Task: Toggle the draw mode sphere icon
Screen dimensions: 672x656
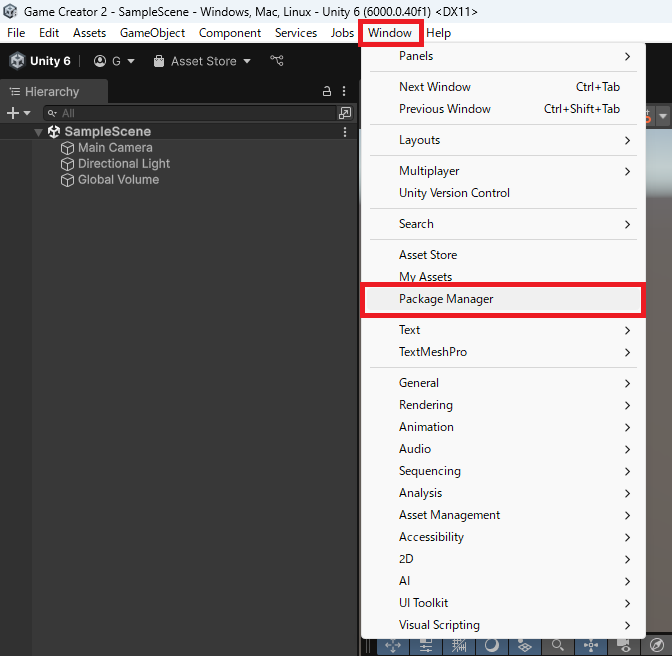Action: tap(492, 646)
